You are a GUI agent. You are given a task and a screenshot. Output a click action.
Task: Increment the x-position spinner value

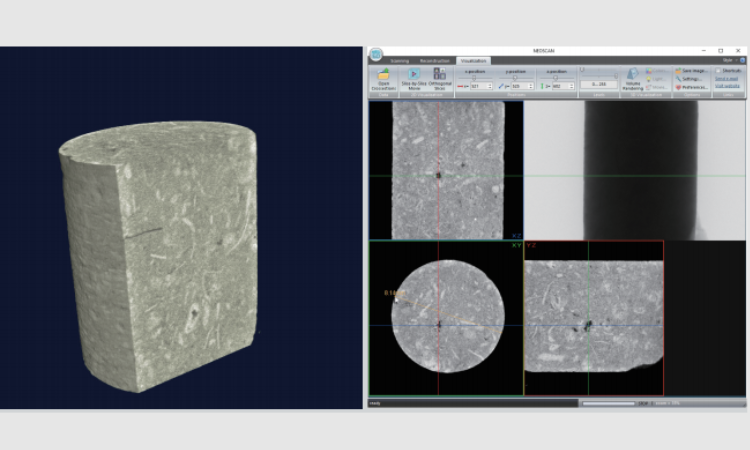pyautogui.click(x=491, y=85)
